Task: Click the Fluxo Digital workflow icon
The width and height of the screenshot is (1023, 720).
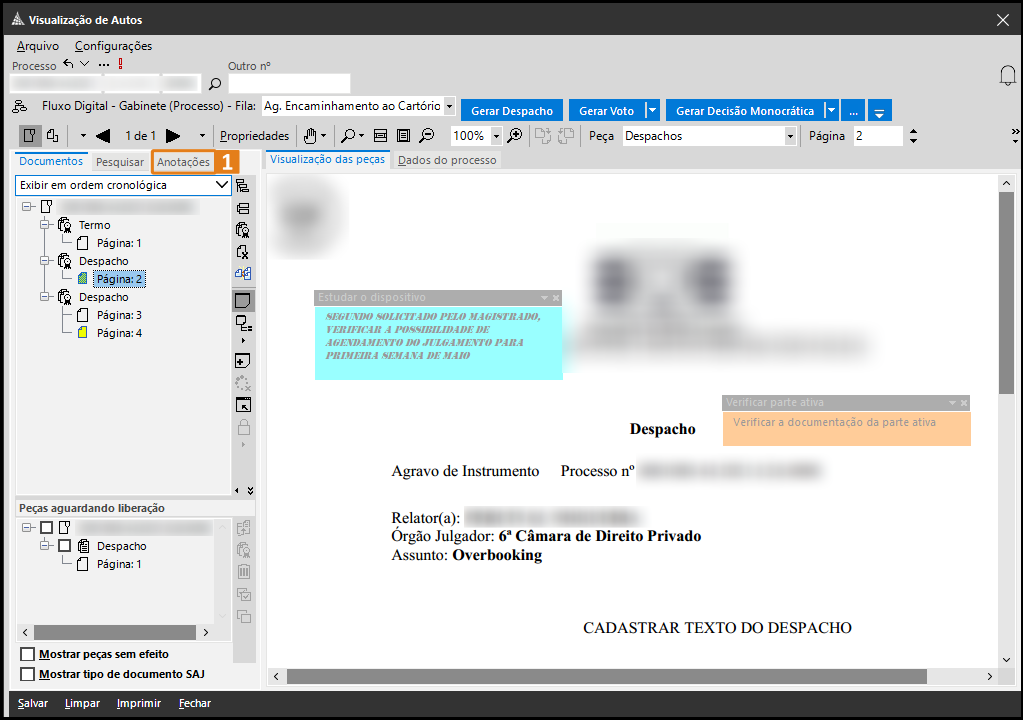Action: tap(20, 106)
